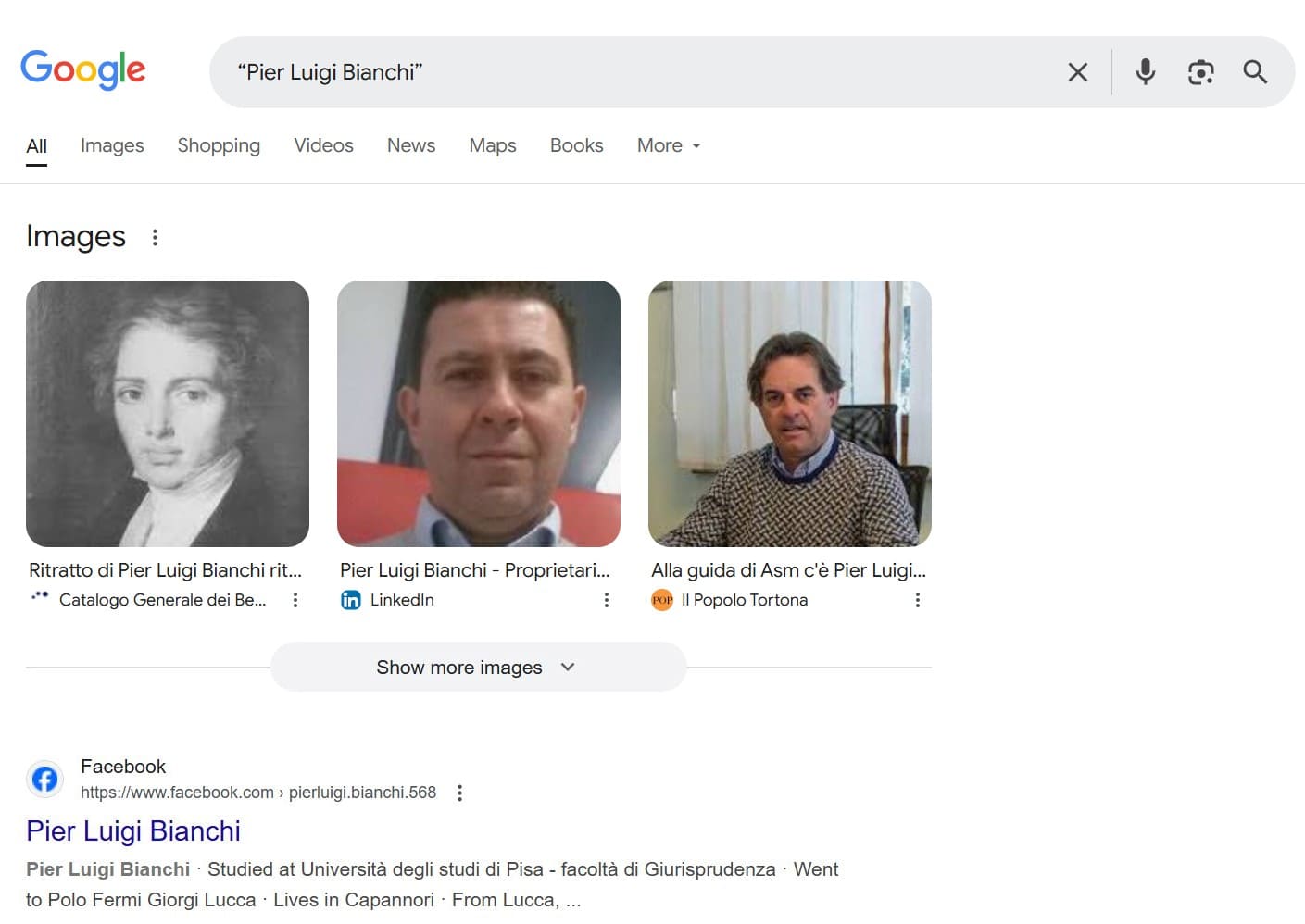Click the Il Popolo Tortona source icon
Screen dimensions: 1305x924
[x=662, y=600]
